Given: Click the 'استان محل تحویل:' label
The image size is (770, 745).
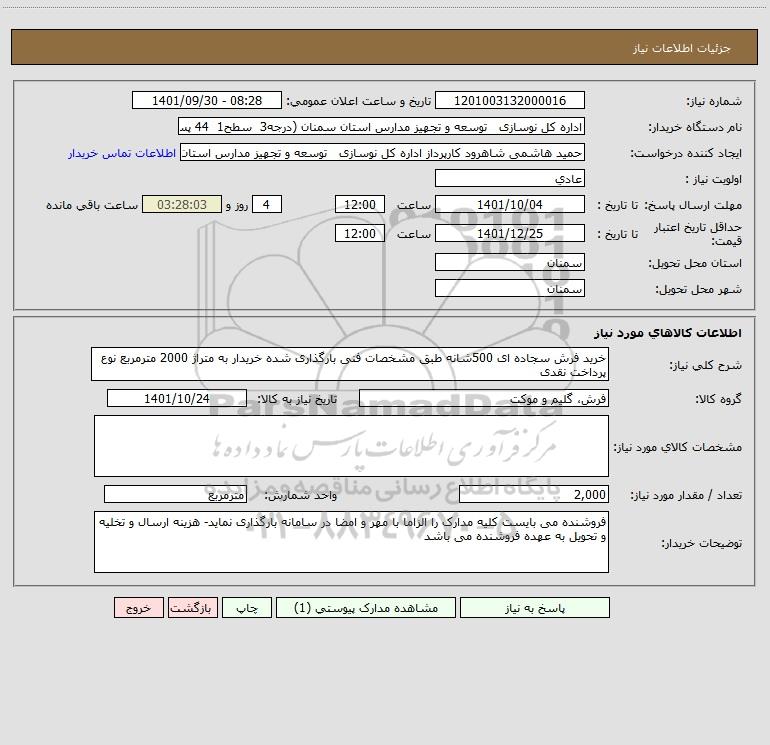Looking at the screenshot, I should (x=695, y=264).
